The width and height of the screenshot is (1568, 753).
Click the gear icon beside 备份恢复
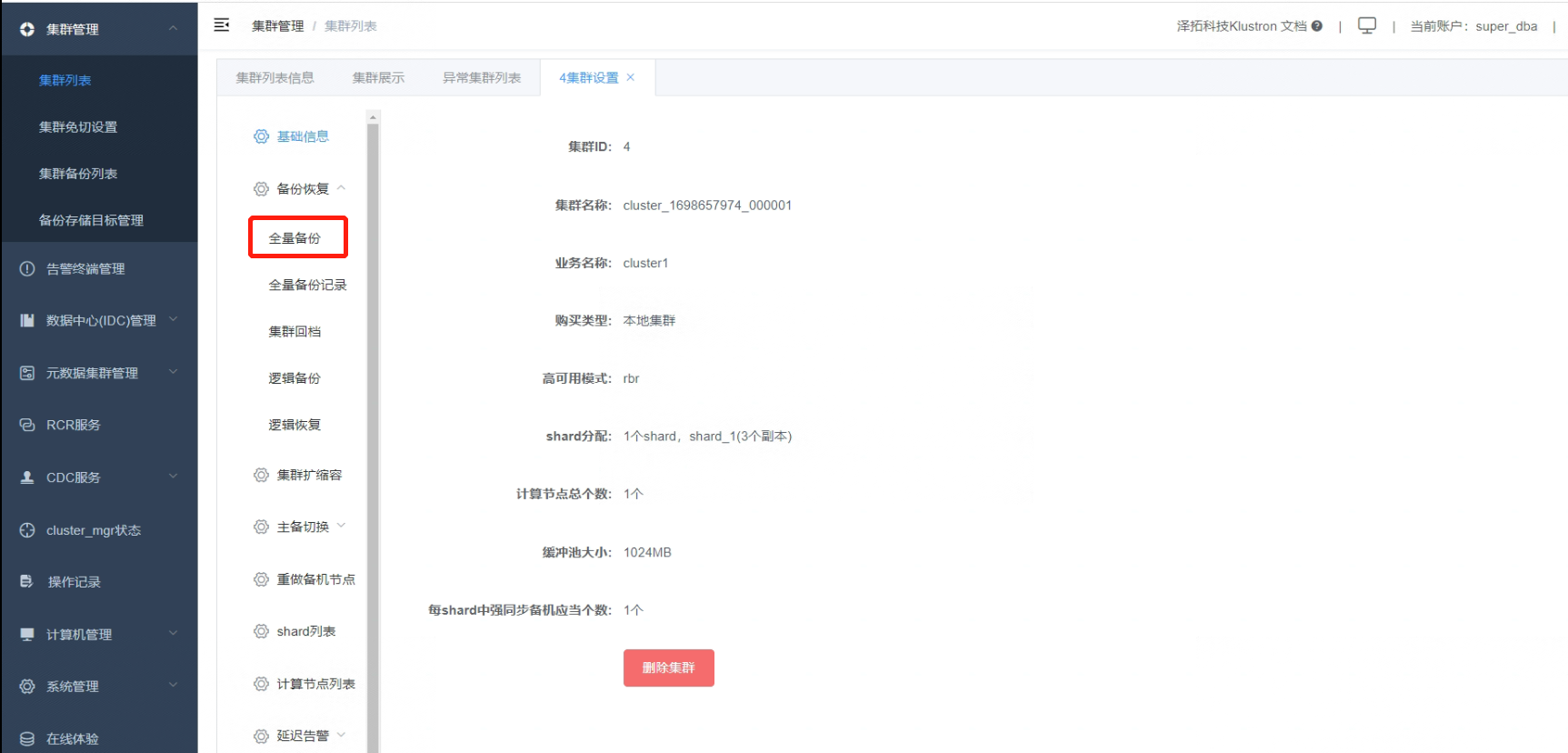261,189
